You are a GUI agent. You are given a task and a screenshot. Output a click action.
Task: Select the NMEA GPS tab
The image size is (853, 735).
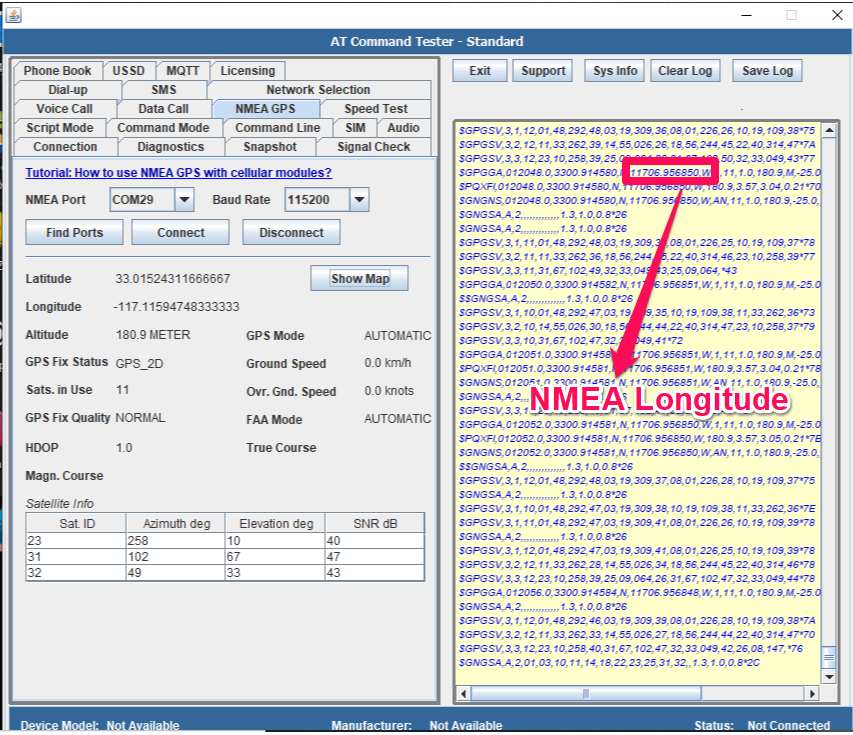pyautogui.click(x=265, y=109)
